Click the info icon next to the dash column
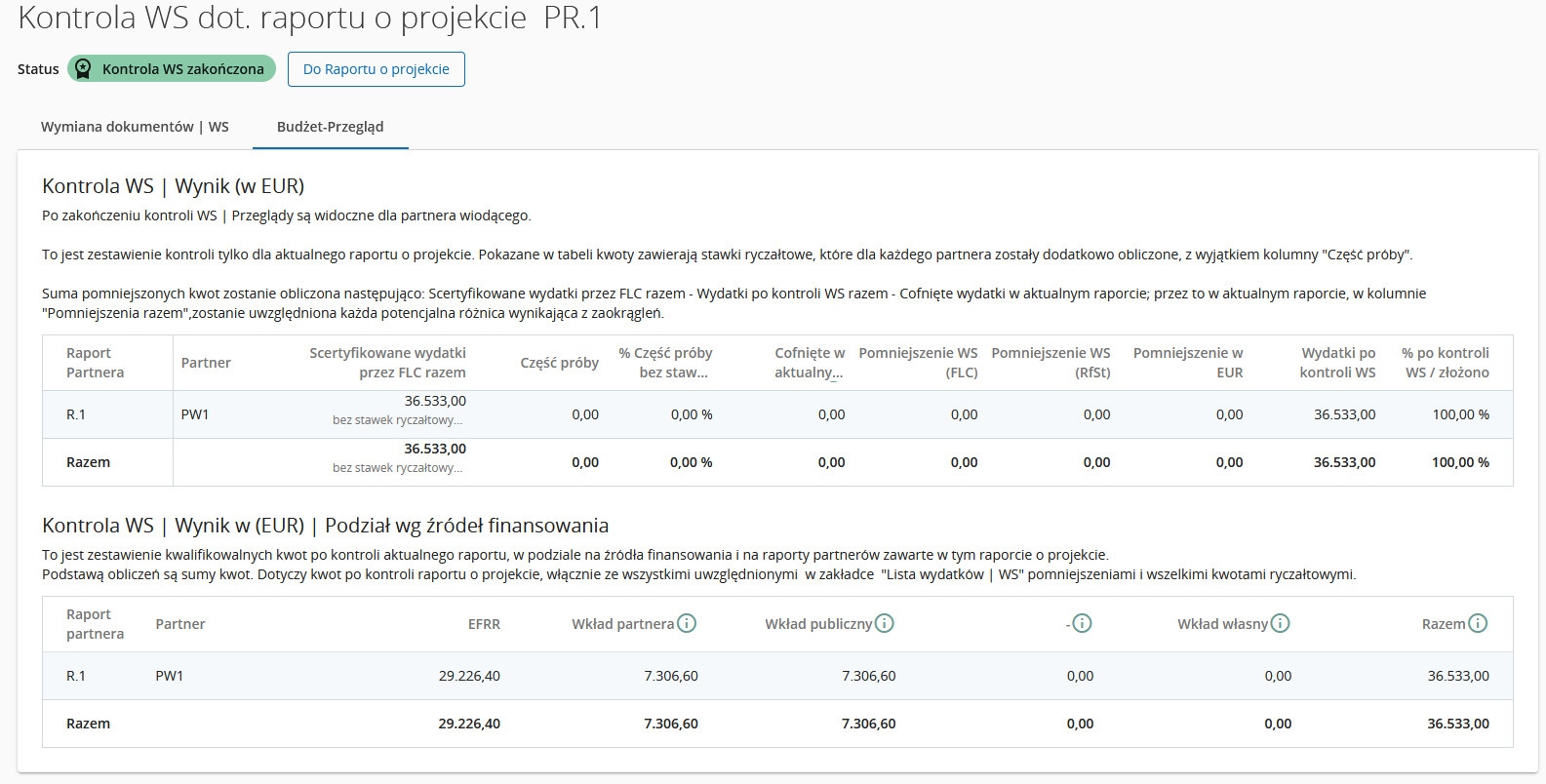The image size is (1546, 784). tap(1082, 623)
